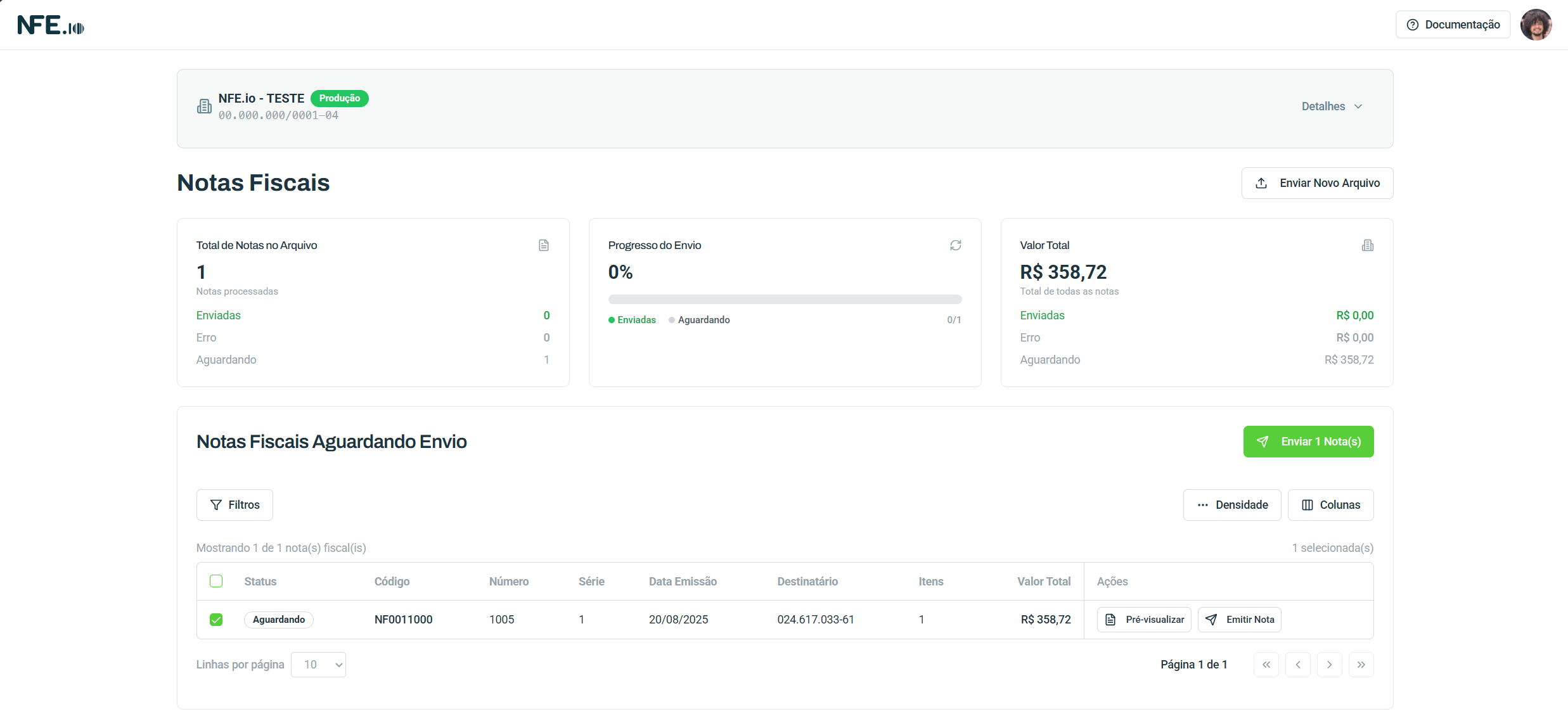Toggle the select-all checkbox in table header
Image resolution: width=1568 pixels, height=728 pixels.
point(216,581)
